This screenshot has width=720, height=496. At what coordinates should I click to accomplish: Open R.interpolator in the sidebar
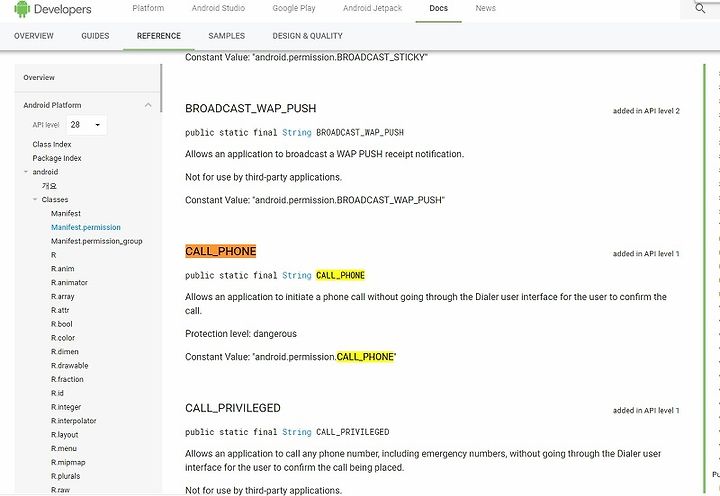[73, 421]
